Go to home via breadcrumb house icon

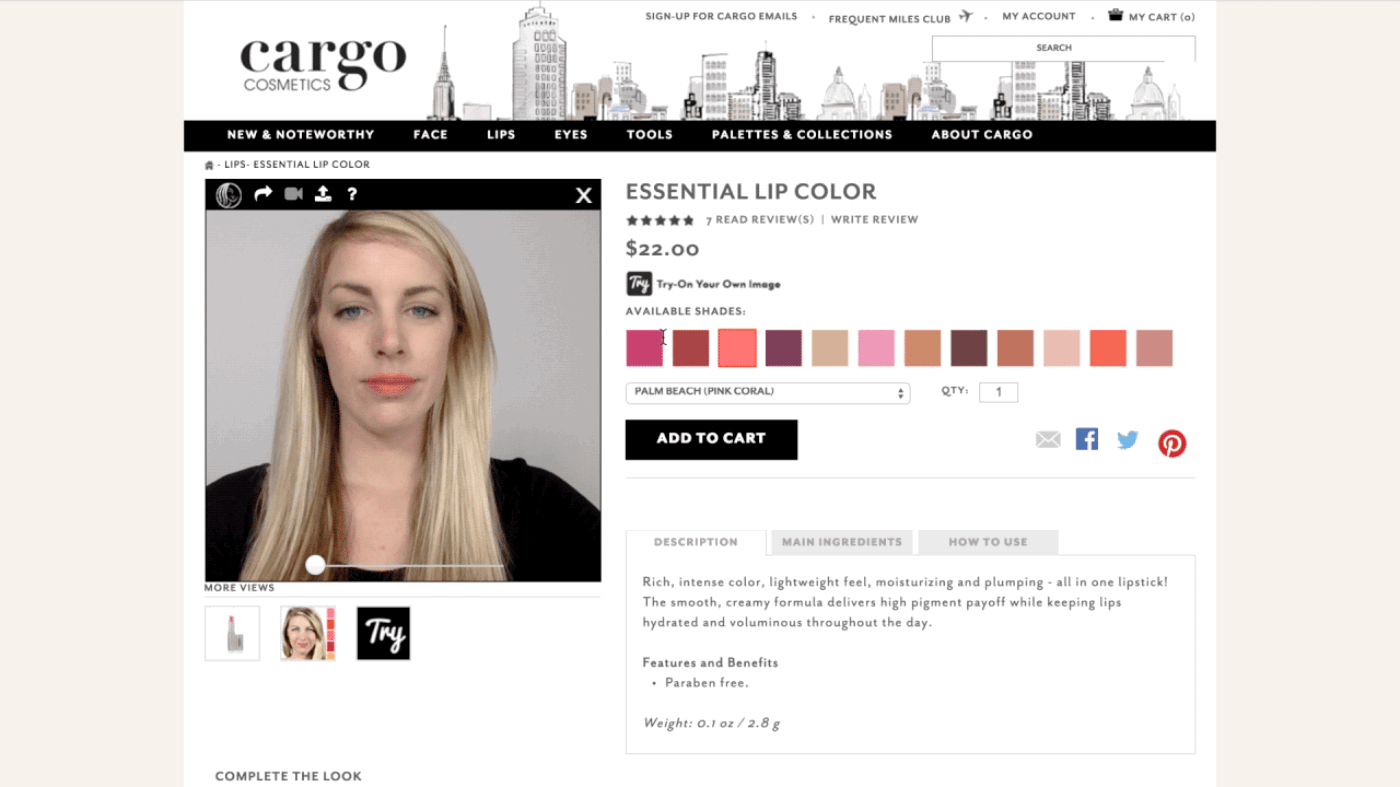click(x=209, y=165)
